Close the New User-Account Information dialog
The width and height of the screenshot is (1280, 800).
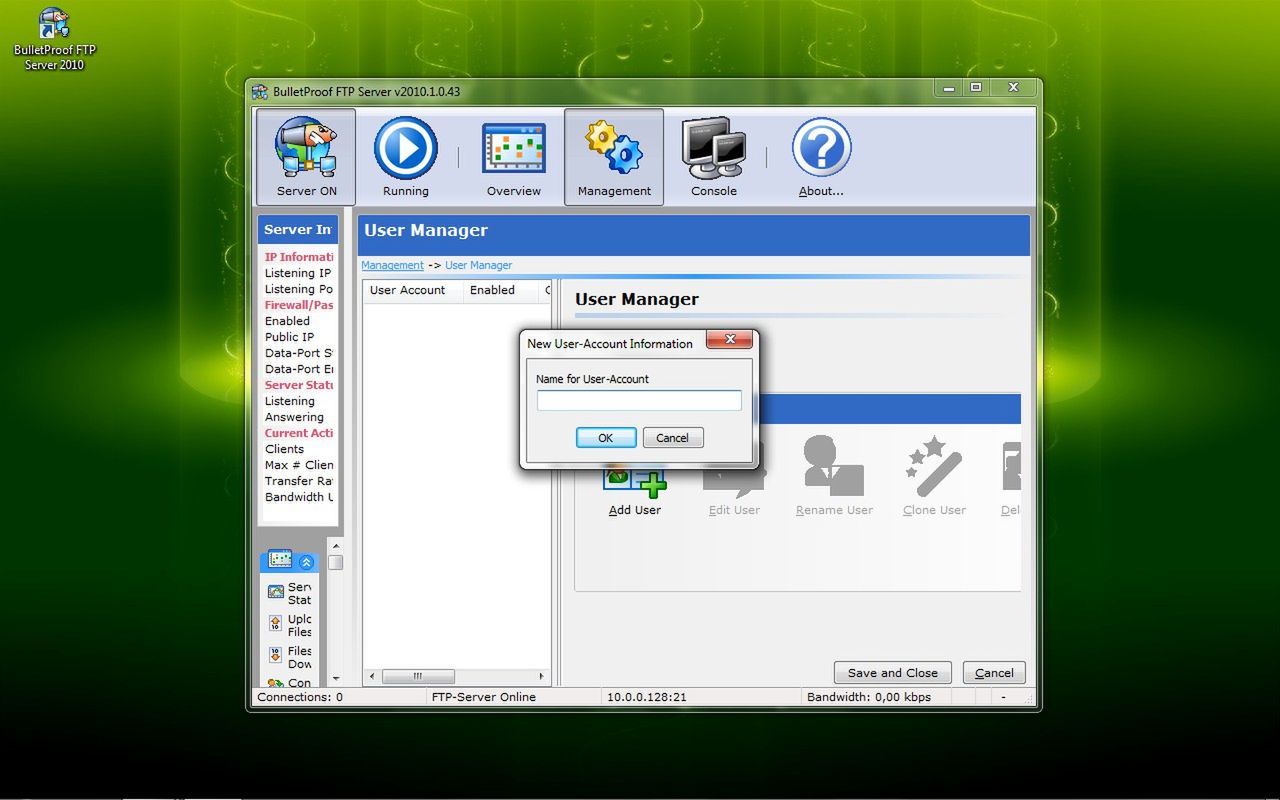coord(730,340)
